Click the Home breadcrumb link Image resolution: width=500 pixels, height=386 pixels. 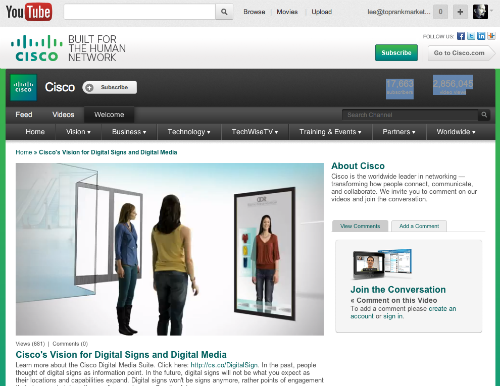pyautogui.click(x=24, y=152)
